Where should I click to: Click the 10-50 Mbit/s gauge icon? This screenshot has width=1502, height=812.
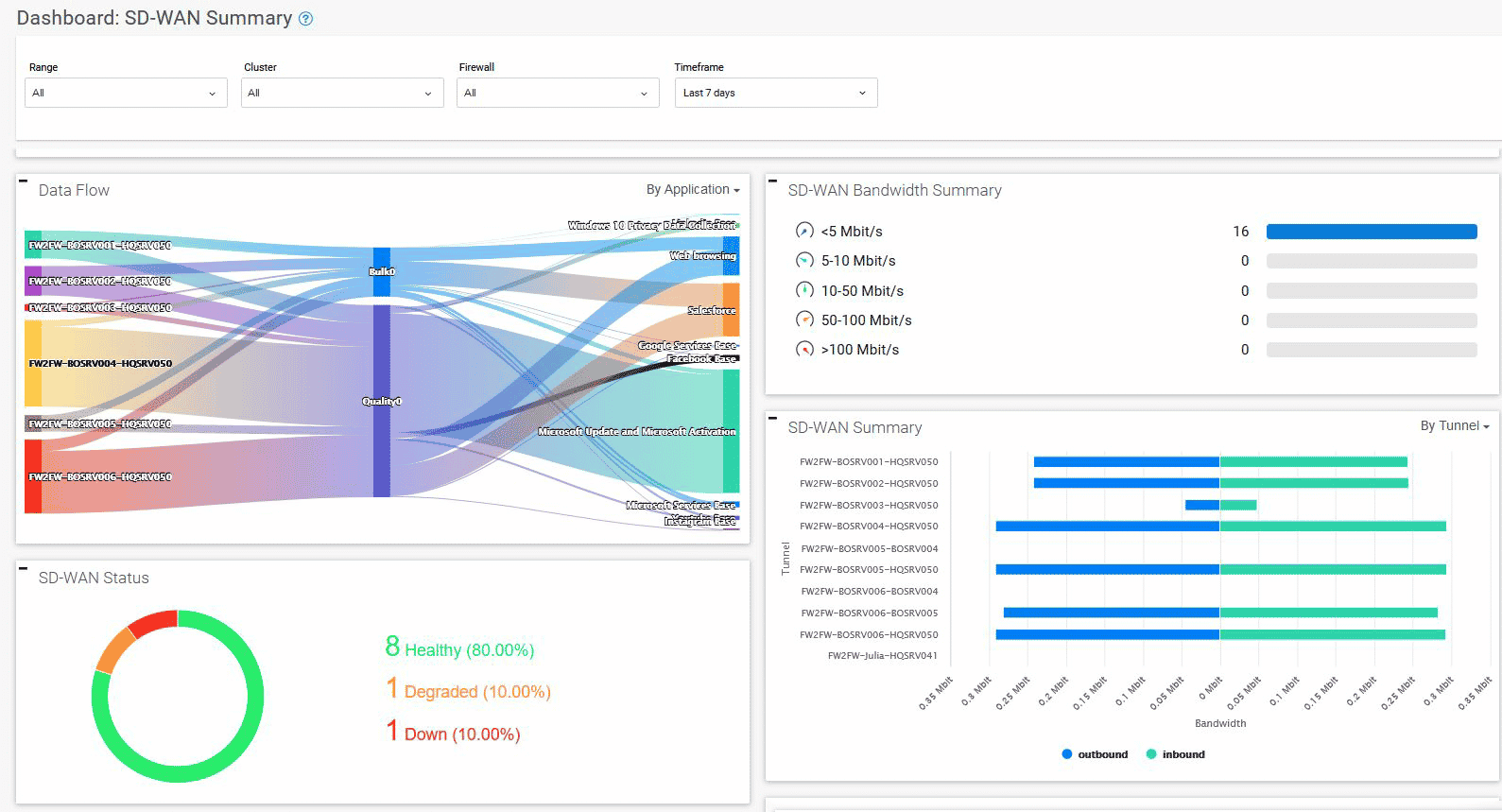804,290
